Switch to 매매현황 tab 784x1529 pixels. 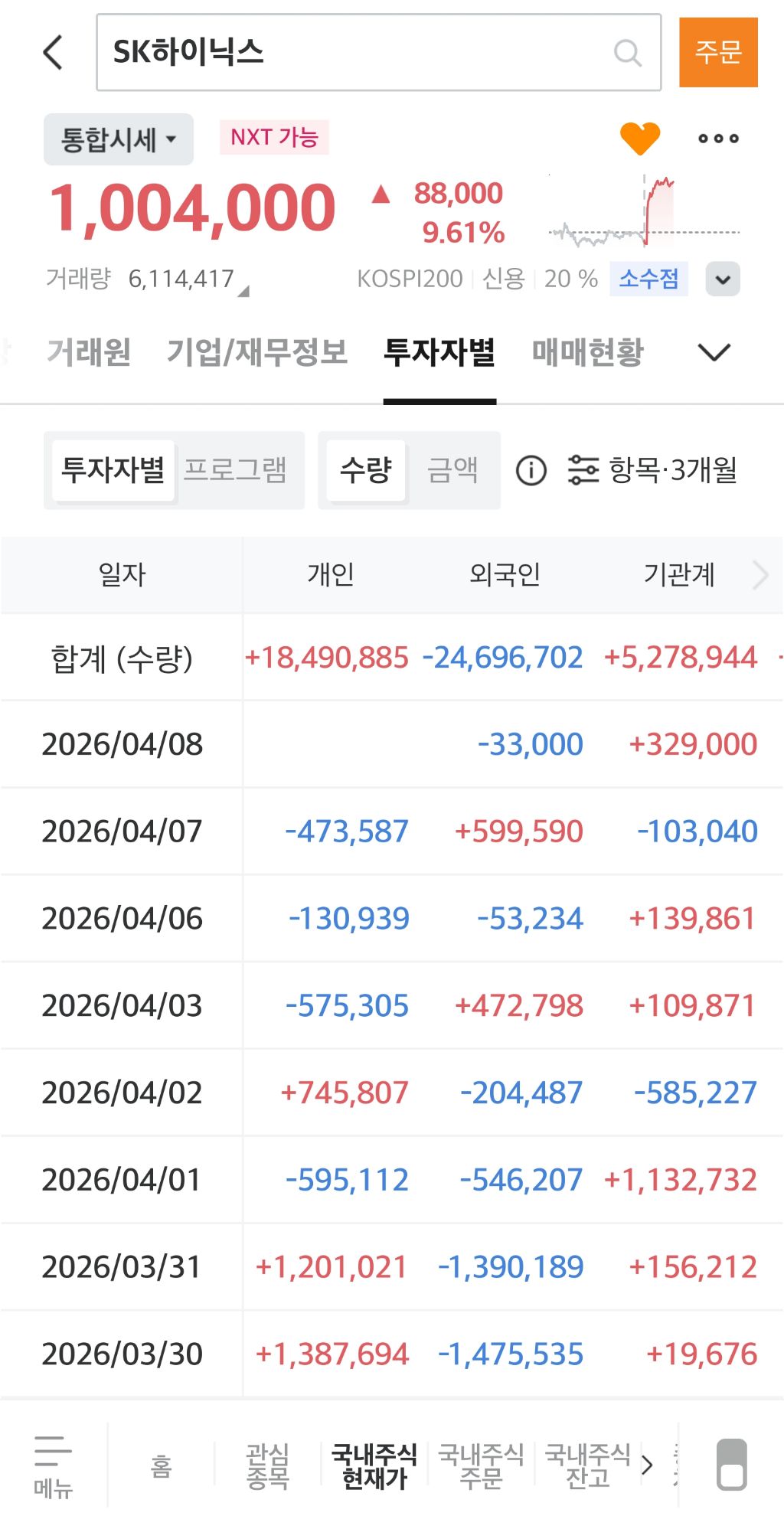tap(588, 352)
